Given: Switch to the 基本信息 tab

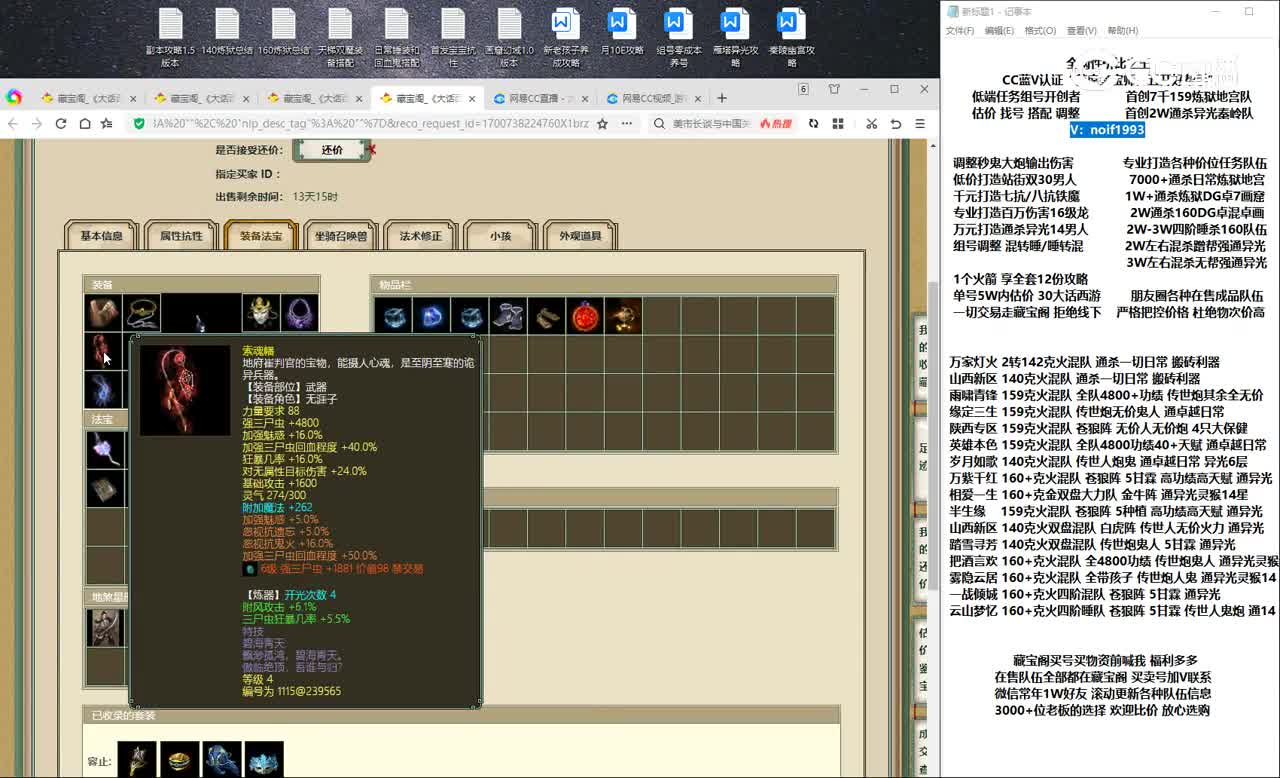Looking at the screenshot, I should pos(101,236).
